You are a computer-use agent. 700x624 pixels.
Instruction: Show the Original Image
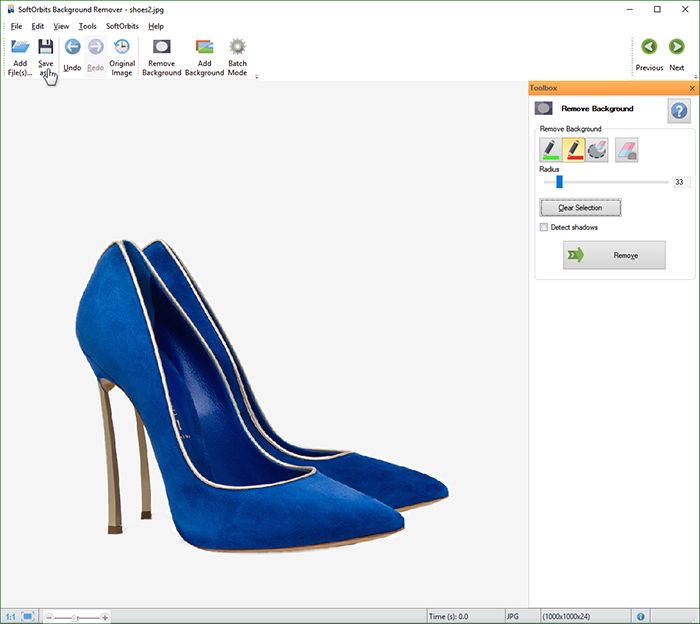(x=122, y=57)
